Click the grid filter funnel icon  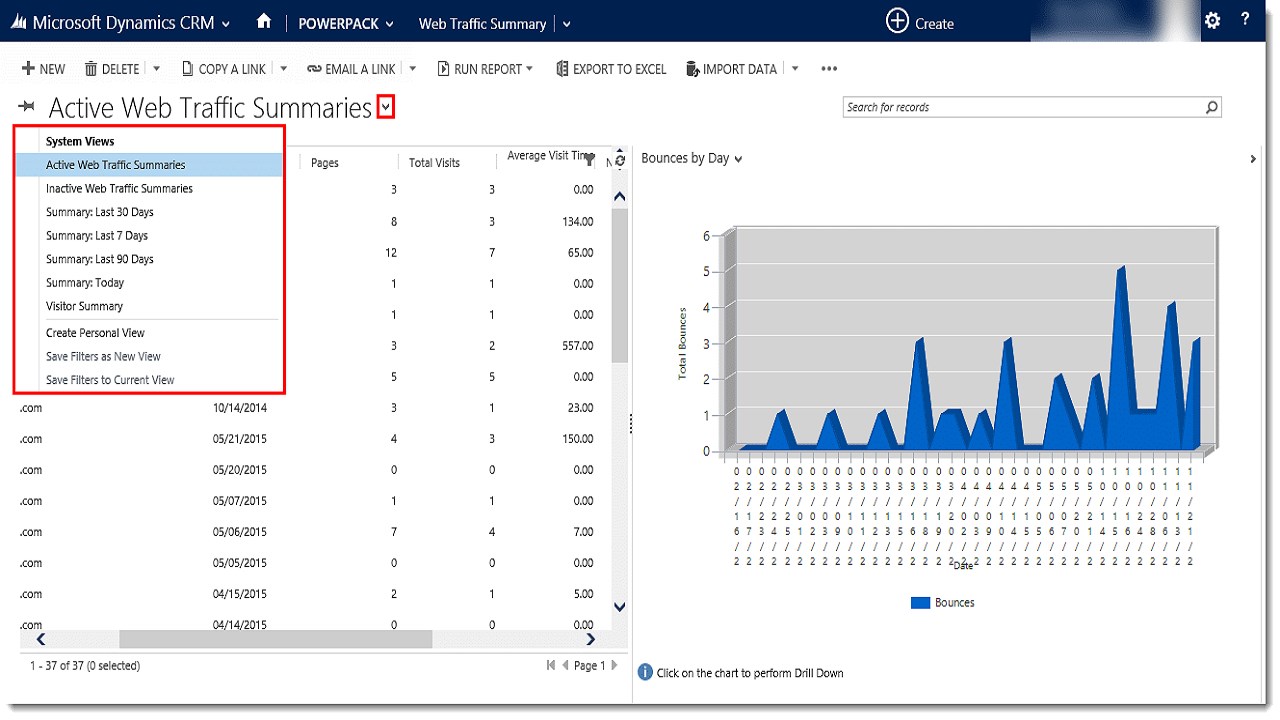590,160
